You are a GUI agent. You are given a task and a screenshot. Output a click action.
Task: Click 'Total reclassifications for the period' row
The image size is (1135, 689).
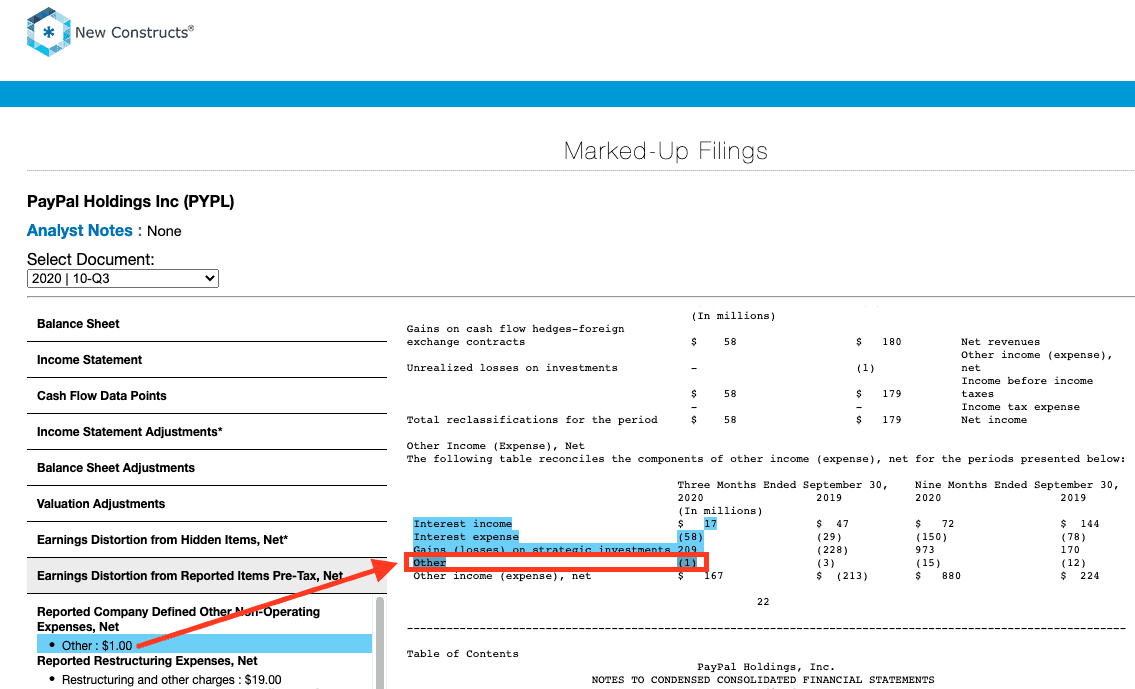[532, 420]
